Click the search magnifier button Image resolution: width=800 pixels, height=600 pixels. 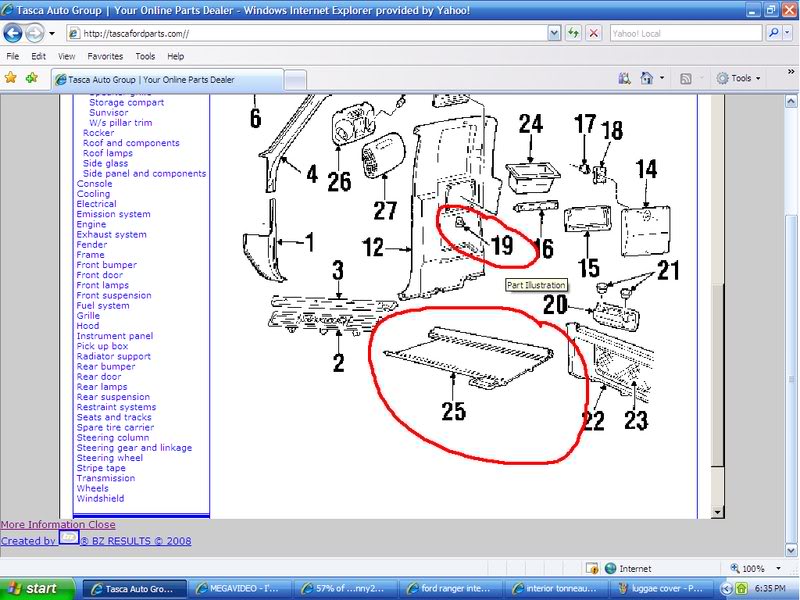tap(773, 34)
